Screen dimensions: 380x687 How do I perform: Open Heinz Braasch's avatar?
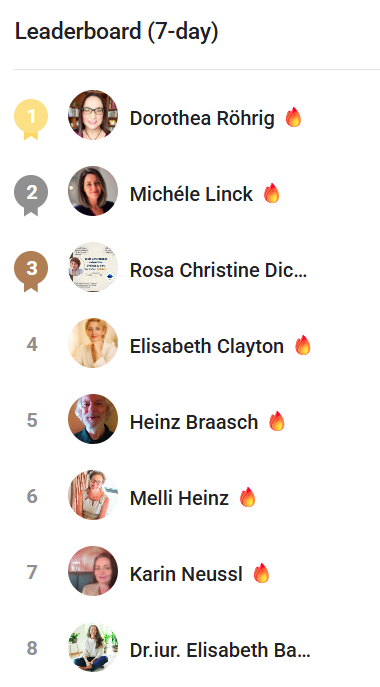93,419
